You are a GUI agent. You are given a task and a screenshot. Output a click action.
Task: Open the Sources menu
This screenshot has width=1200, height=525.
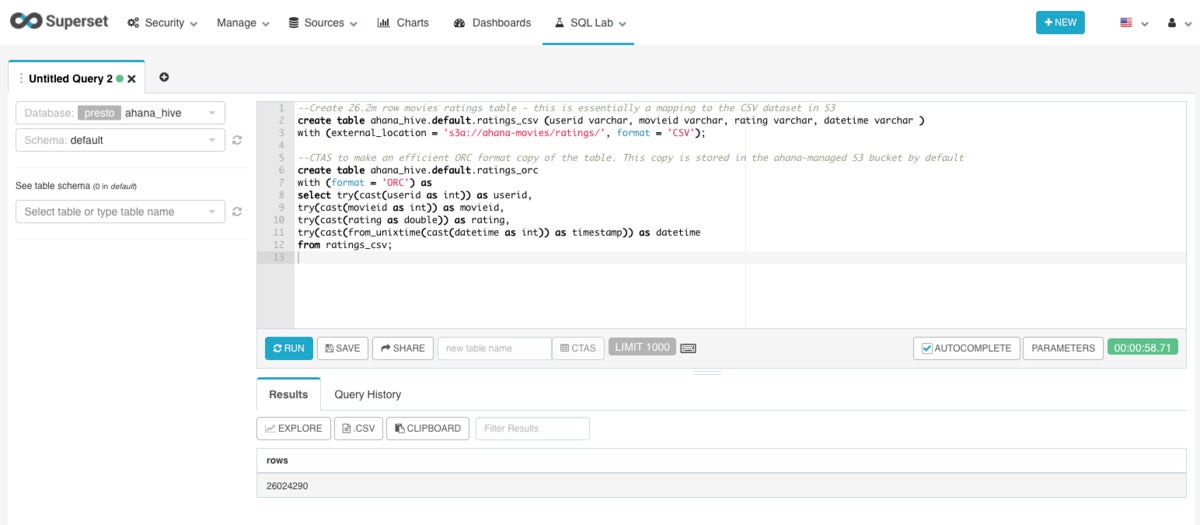point(323,23)
